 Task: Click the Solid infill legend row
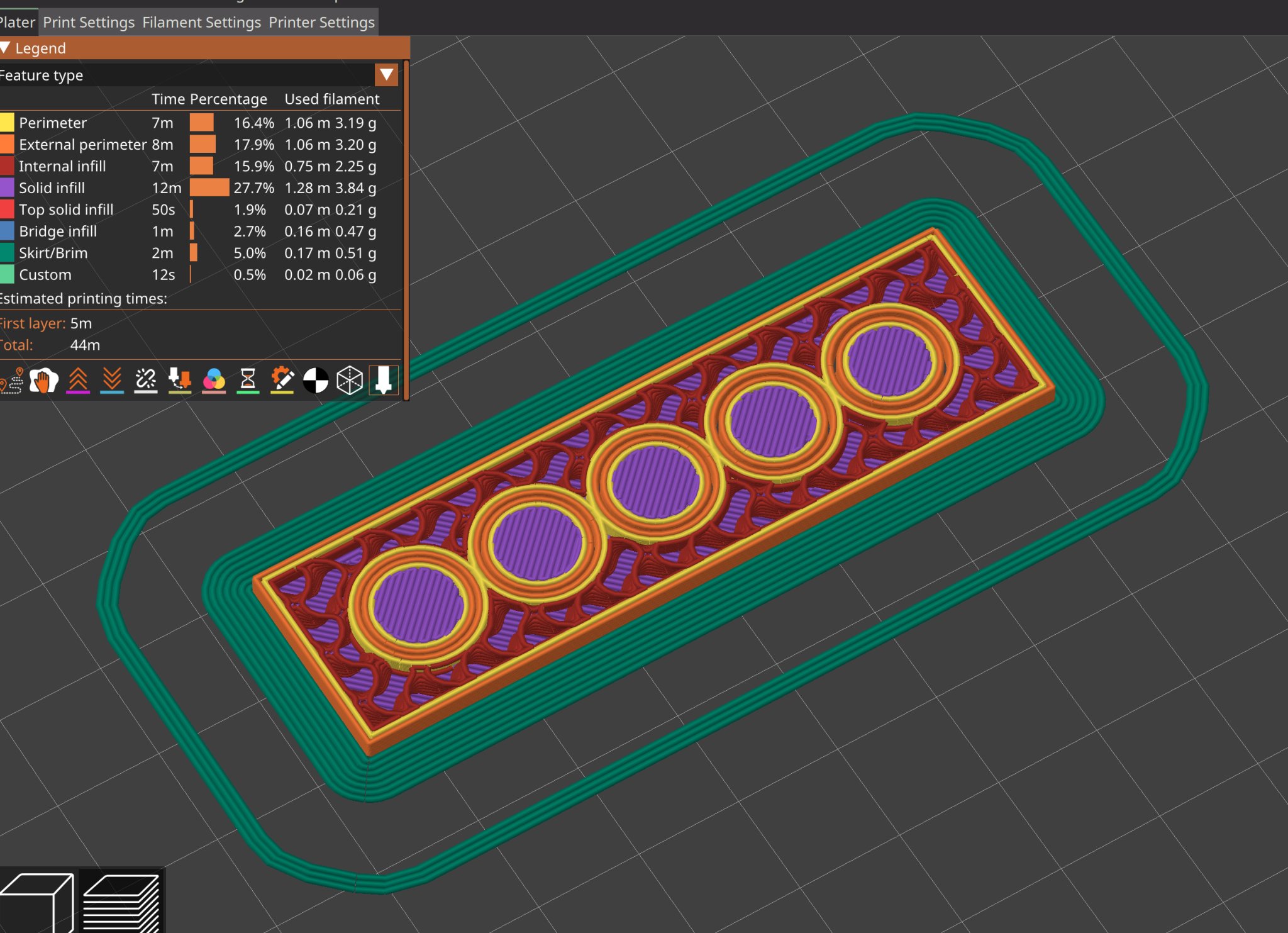pyautogui.click(x=52, y=188)
